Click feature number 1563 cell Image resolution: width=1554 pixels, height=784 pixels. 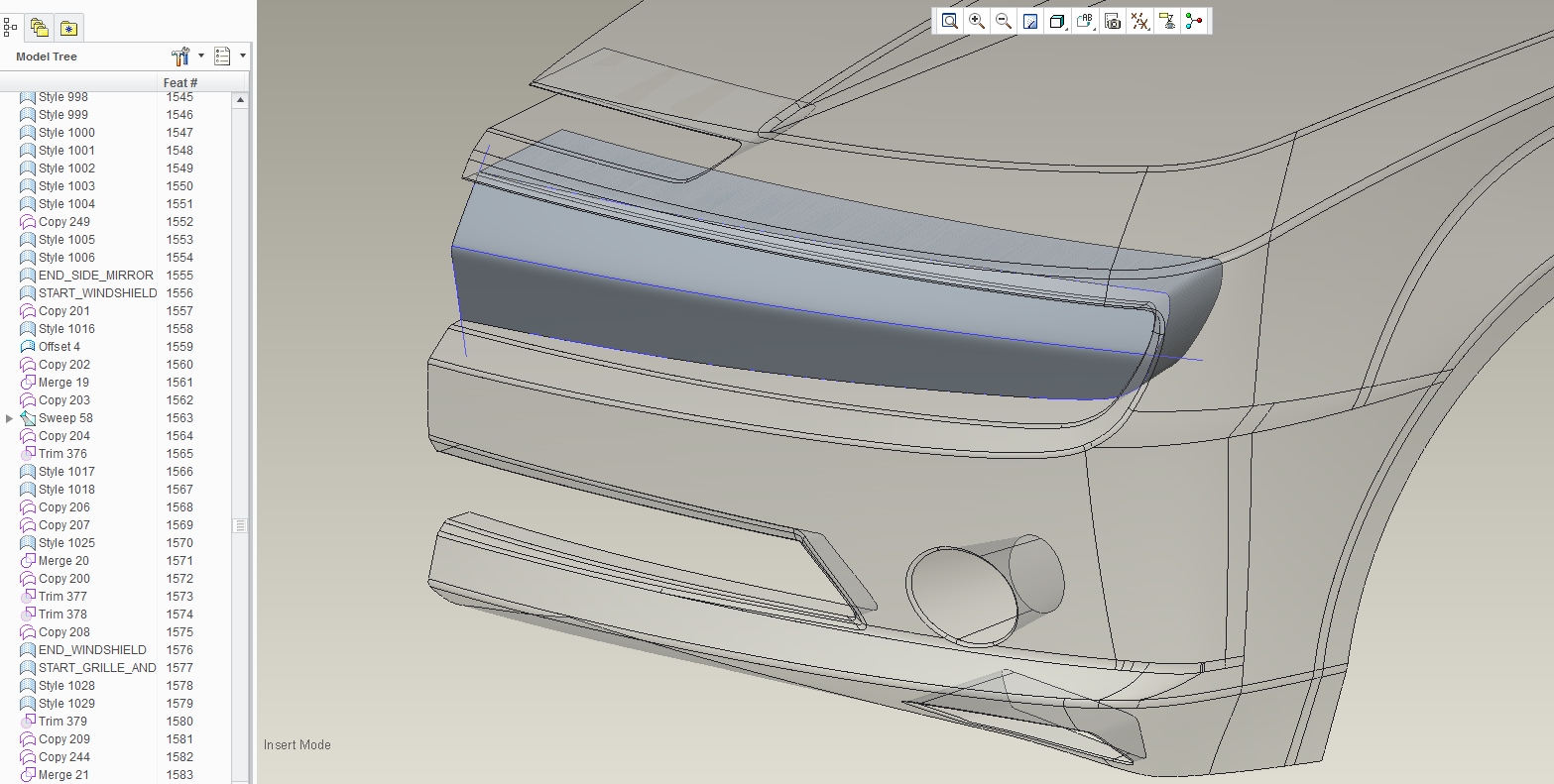point(179,418)
